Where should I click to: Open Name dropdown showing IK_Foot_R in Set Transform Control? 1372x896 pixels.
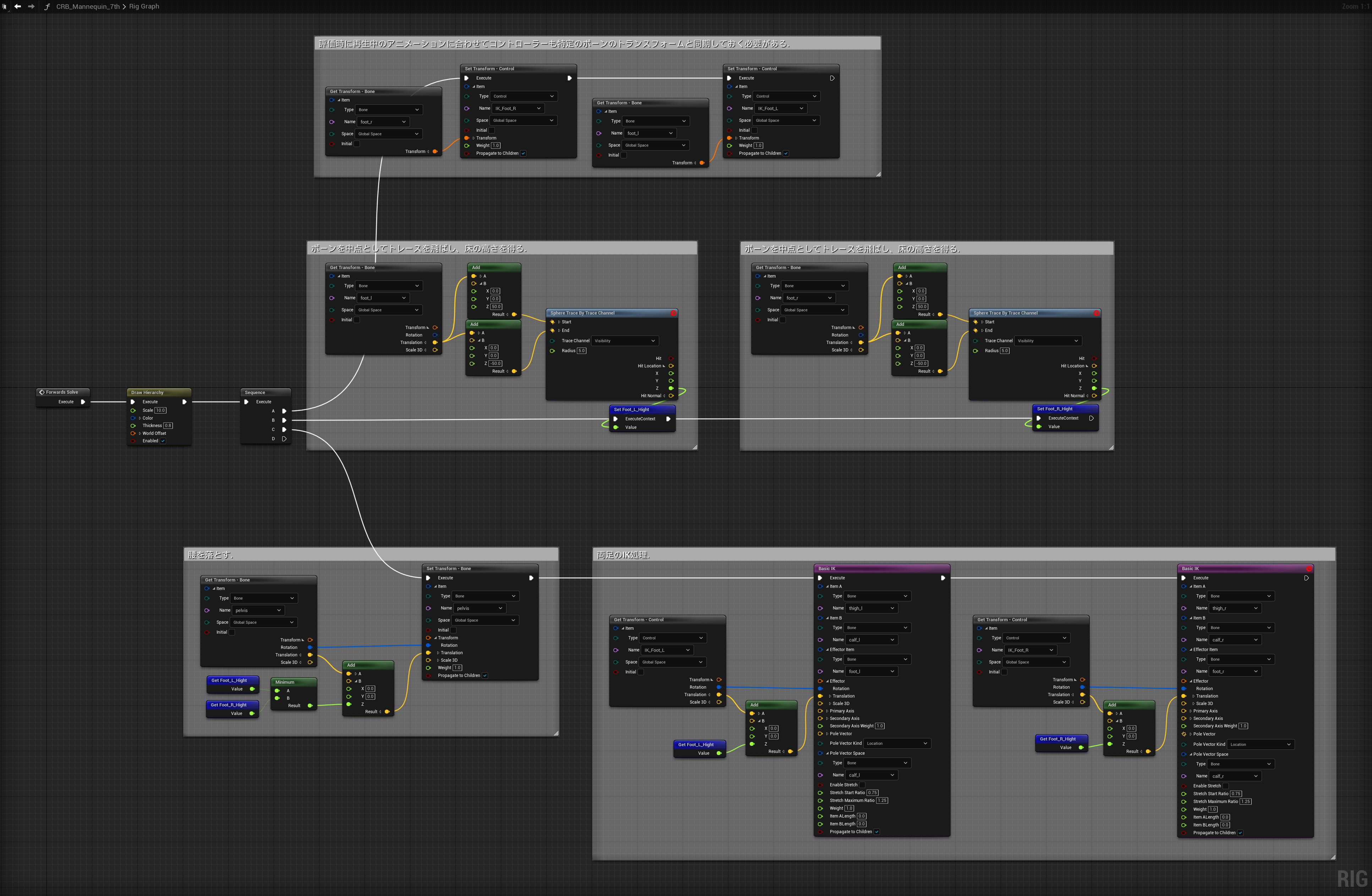(518, 108)
